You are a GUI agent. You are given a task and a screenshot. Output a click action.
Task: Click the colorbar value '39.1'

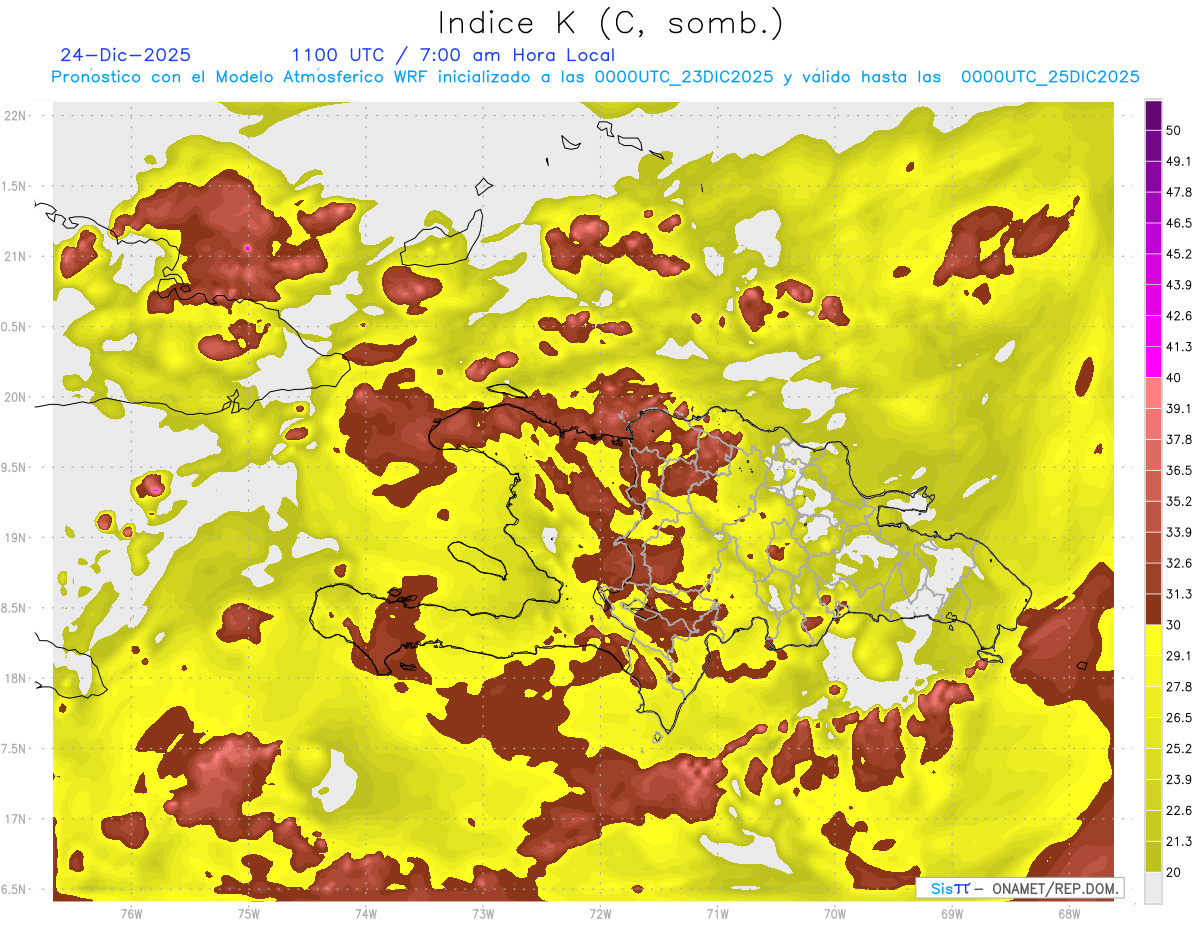click(x=1179, y=409)
